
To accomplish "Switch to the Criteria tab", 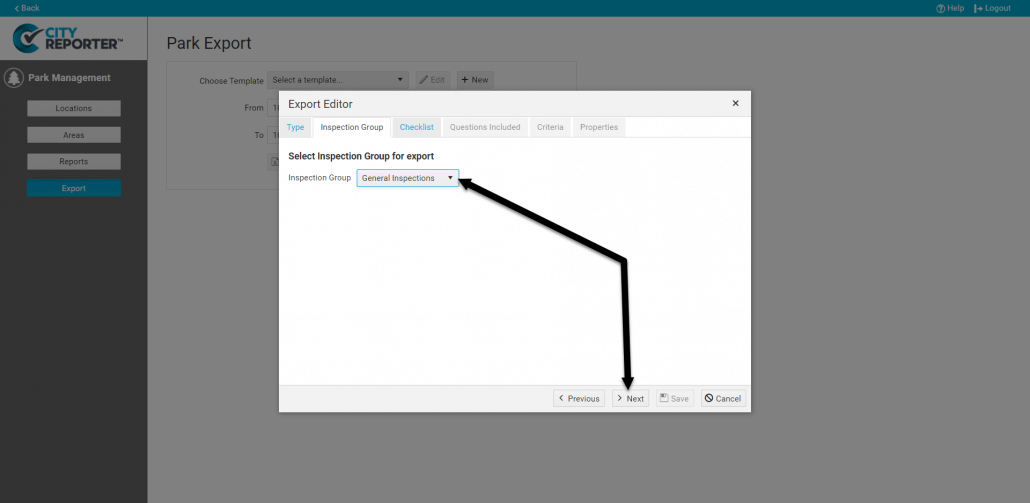I will pos(550,127).
